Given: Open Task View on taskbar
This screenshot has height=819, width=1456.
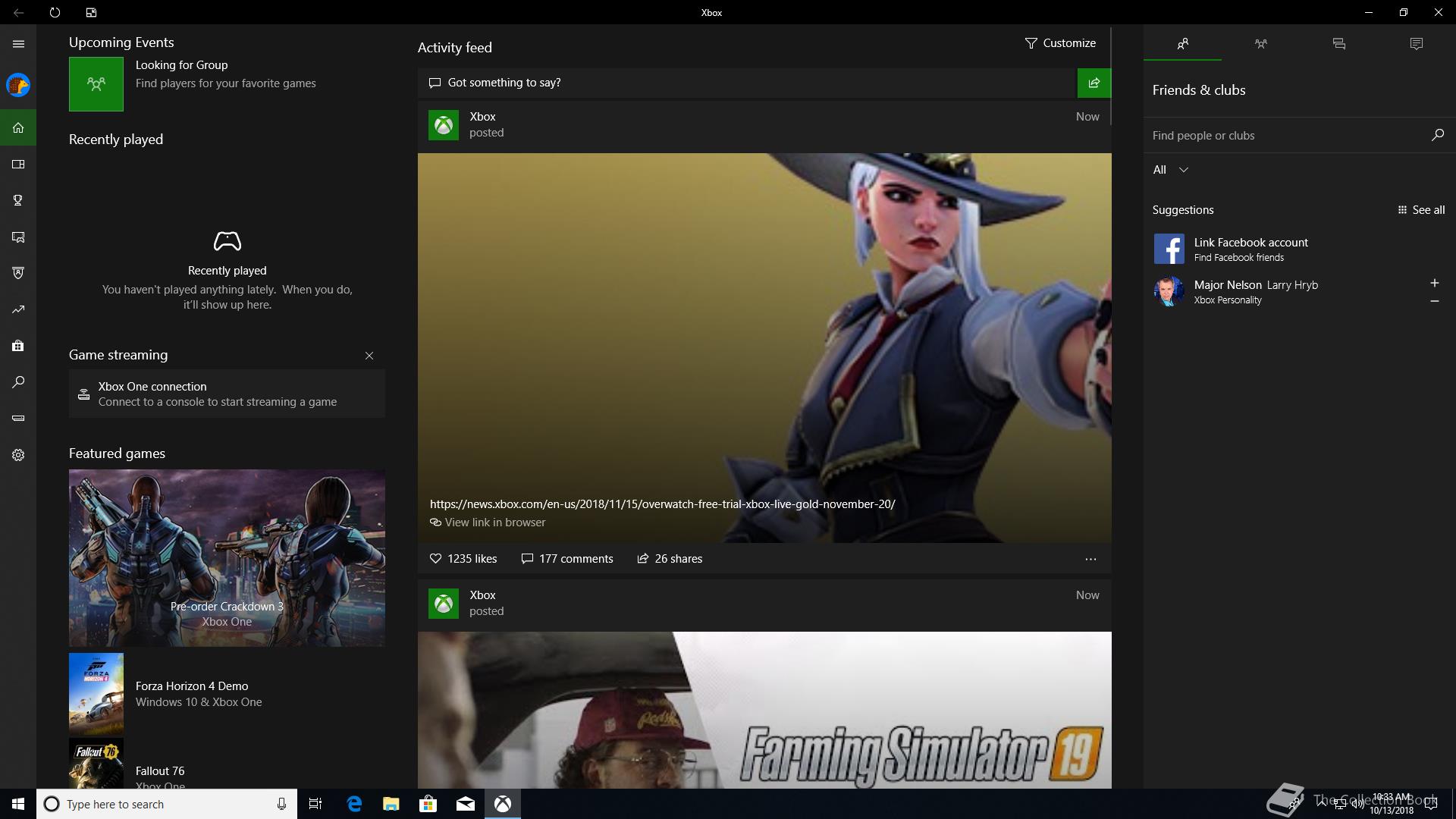Looking at the screenshot, I should click(x=315, y=804).
